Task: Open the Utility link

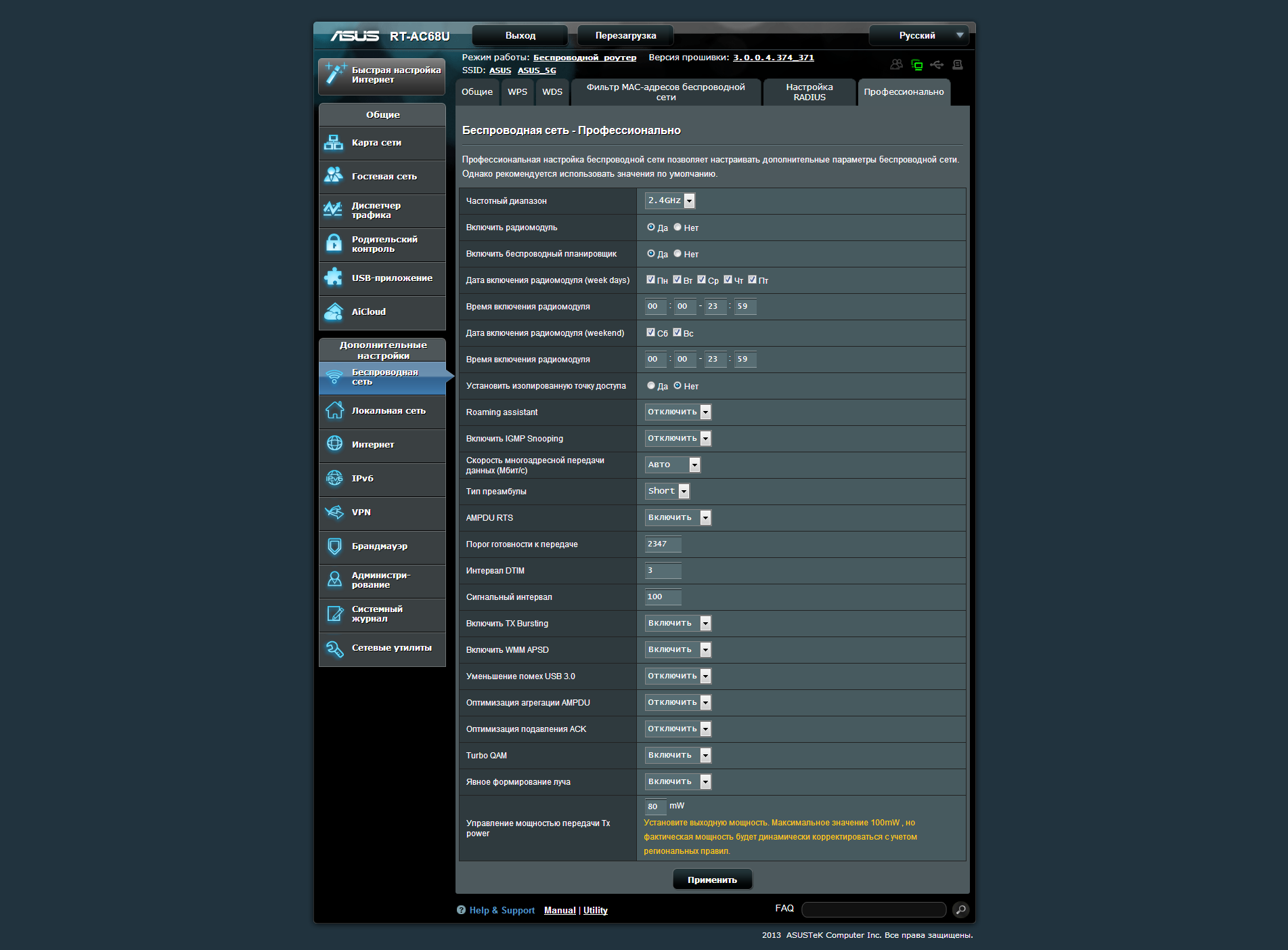Action: click(x=596, y=910)
